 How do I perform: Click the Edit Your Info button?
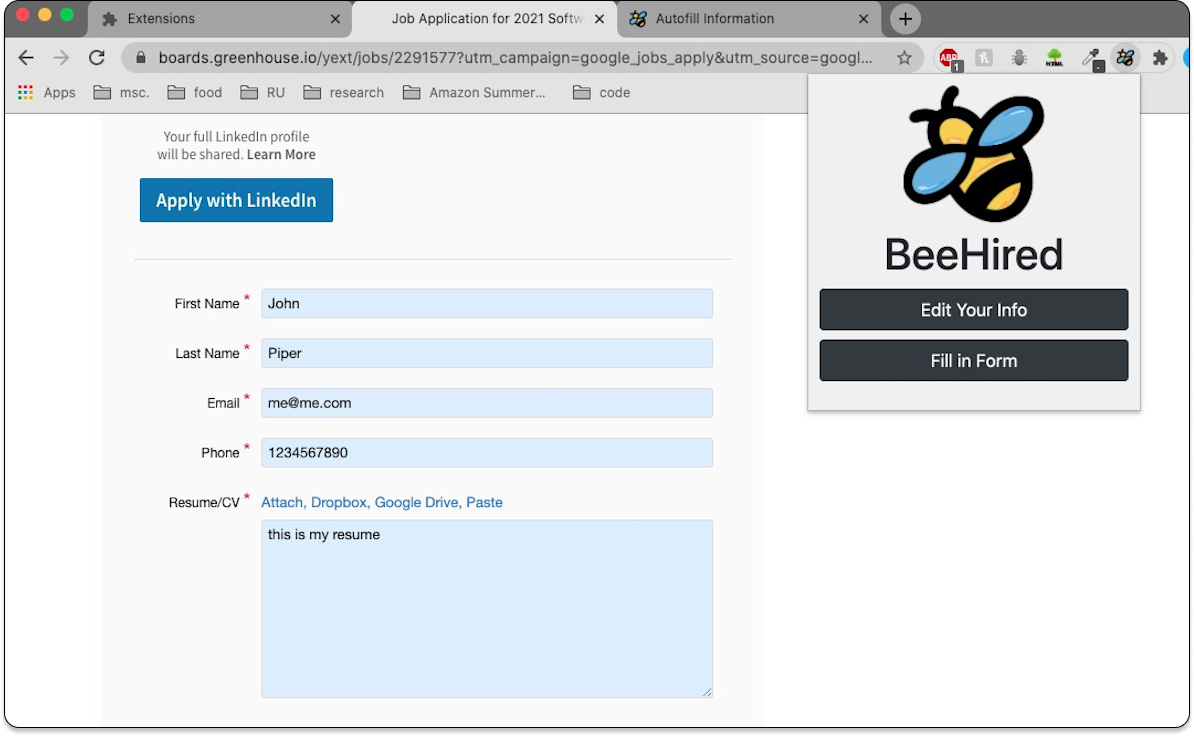pyautogui.click(x=973, y=310)
